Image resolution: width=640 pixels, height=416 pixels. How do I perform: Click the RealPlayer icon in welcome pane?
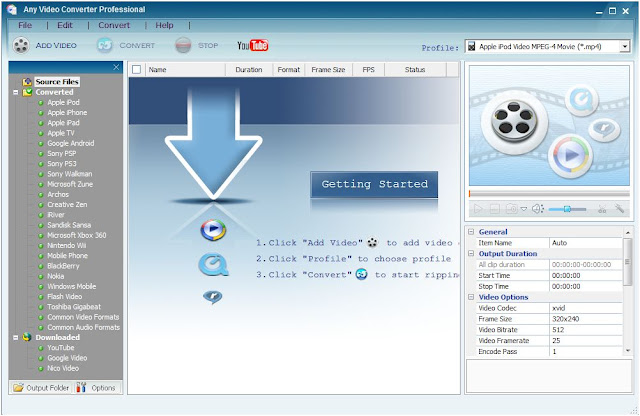click(213, 297)
